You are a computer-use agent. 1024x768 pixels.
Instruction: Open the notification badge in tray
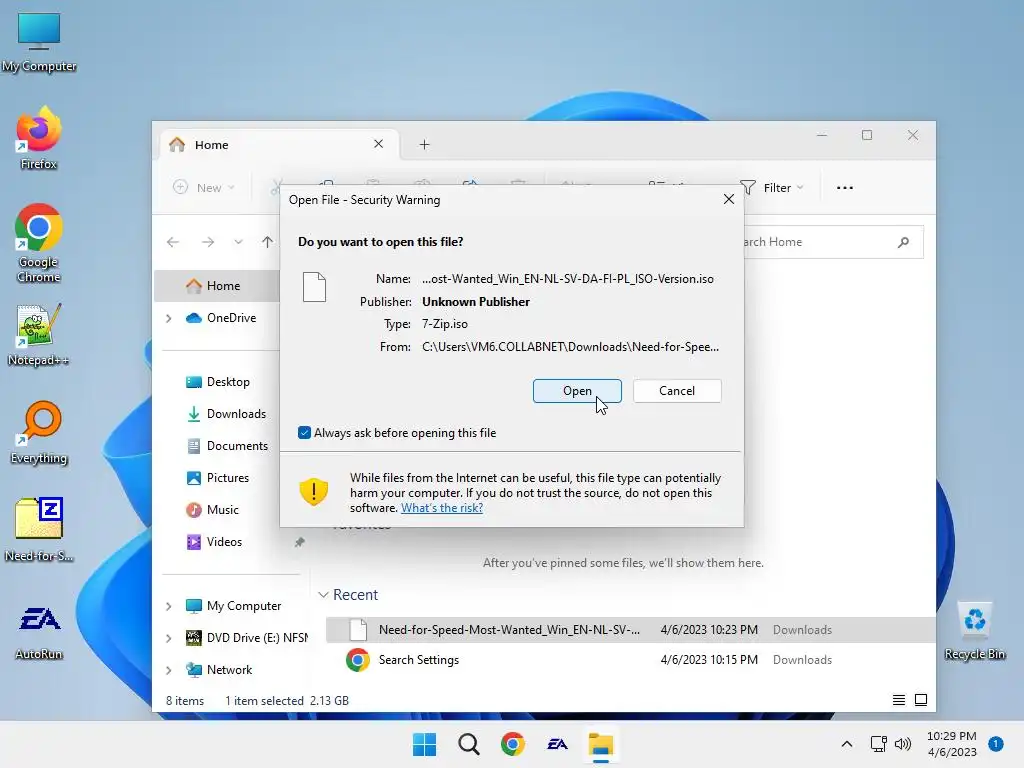(x=996, y=744)
